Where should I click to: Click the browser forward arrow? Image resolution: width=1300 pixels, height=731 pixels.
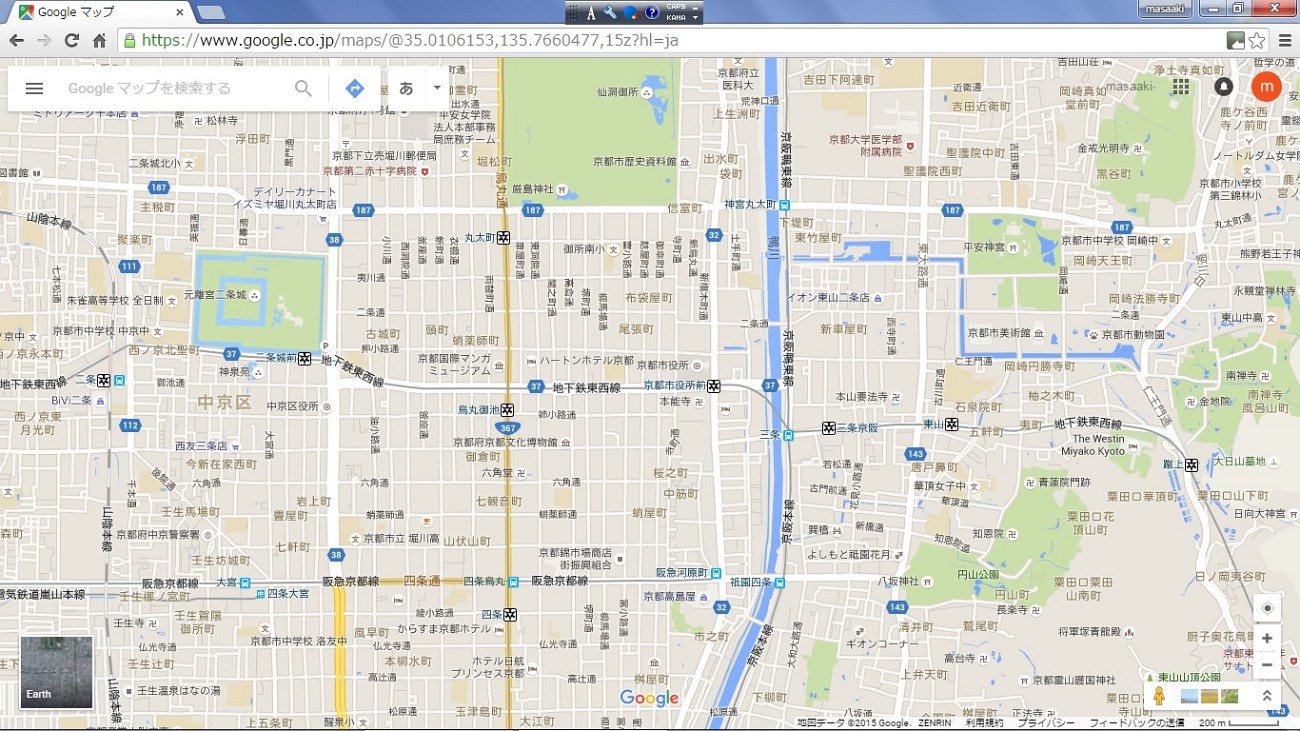point(44,40)
